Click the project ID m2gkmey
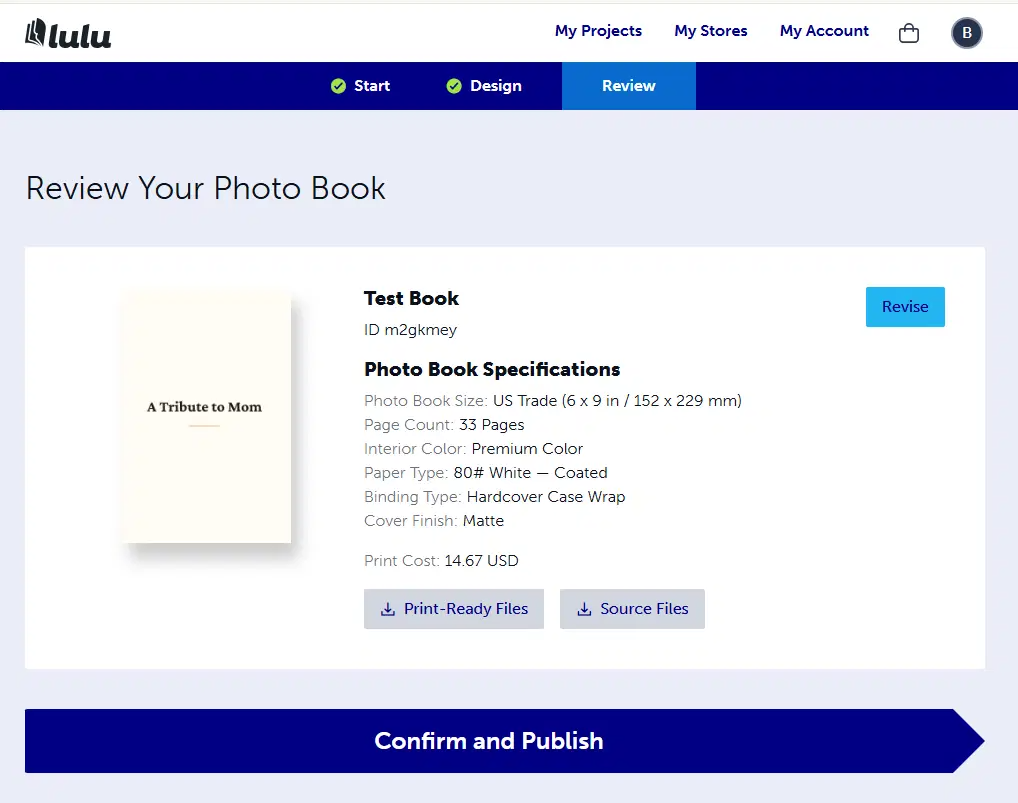Viewport: 1018px width, 803px height. [x=410, y=330]
